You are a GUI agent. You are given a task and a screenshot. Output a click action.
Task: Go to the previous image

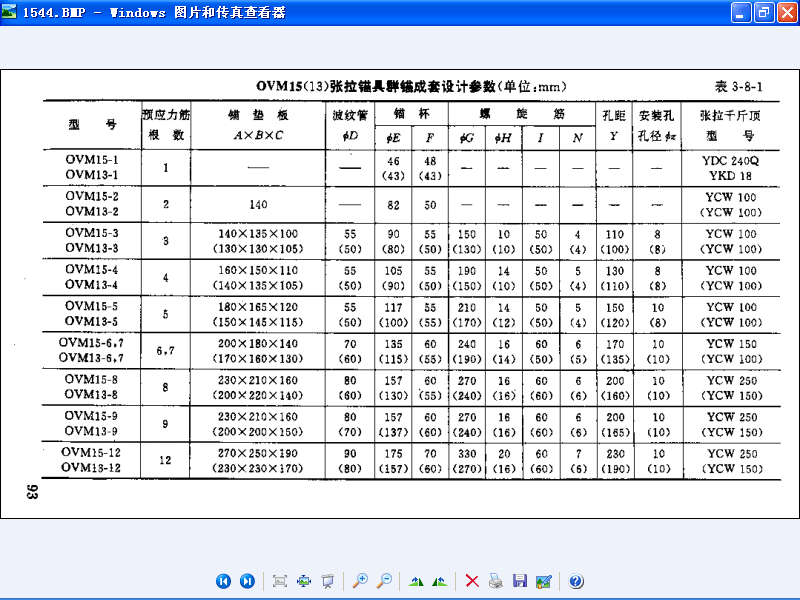[223, 581]
